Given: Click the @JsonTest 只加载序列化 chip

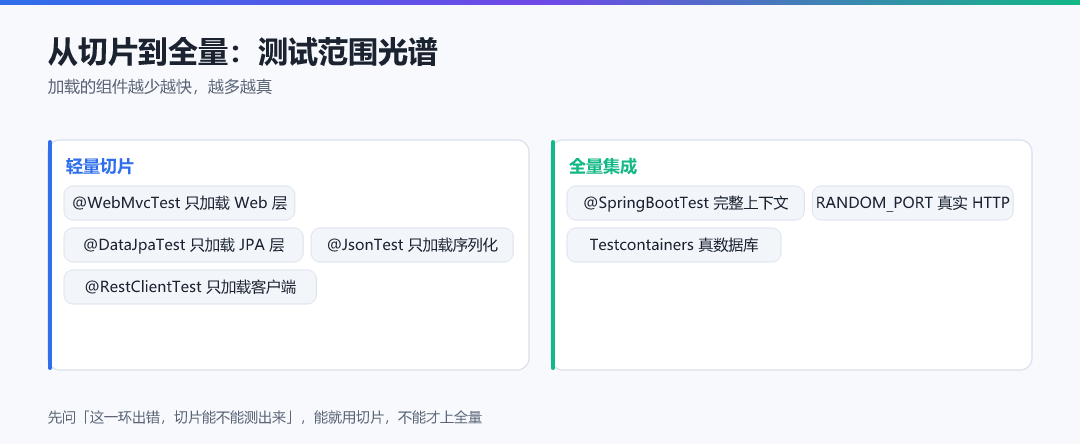Looking at the screenshot, I should pyautogui.click(x=412, y=245).
